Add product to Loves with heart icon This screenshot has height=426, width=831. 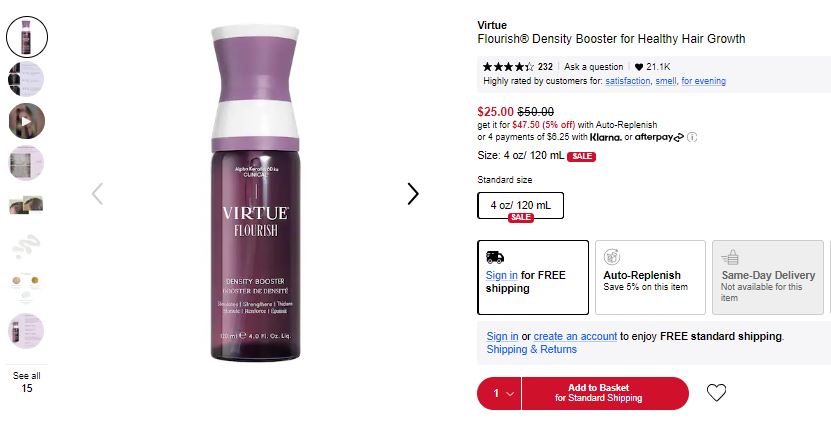(x=716, y=393)
